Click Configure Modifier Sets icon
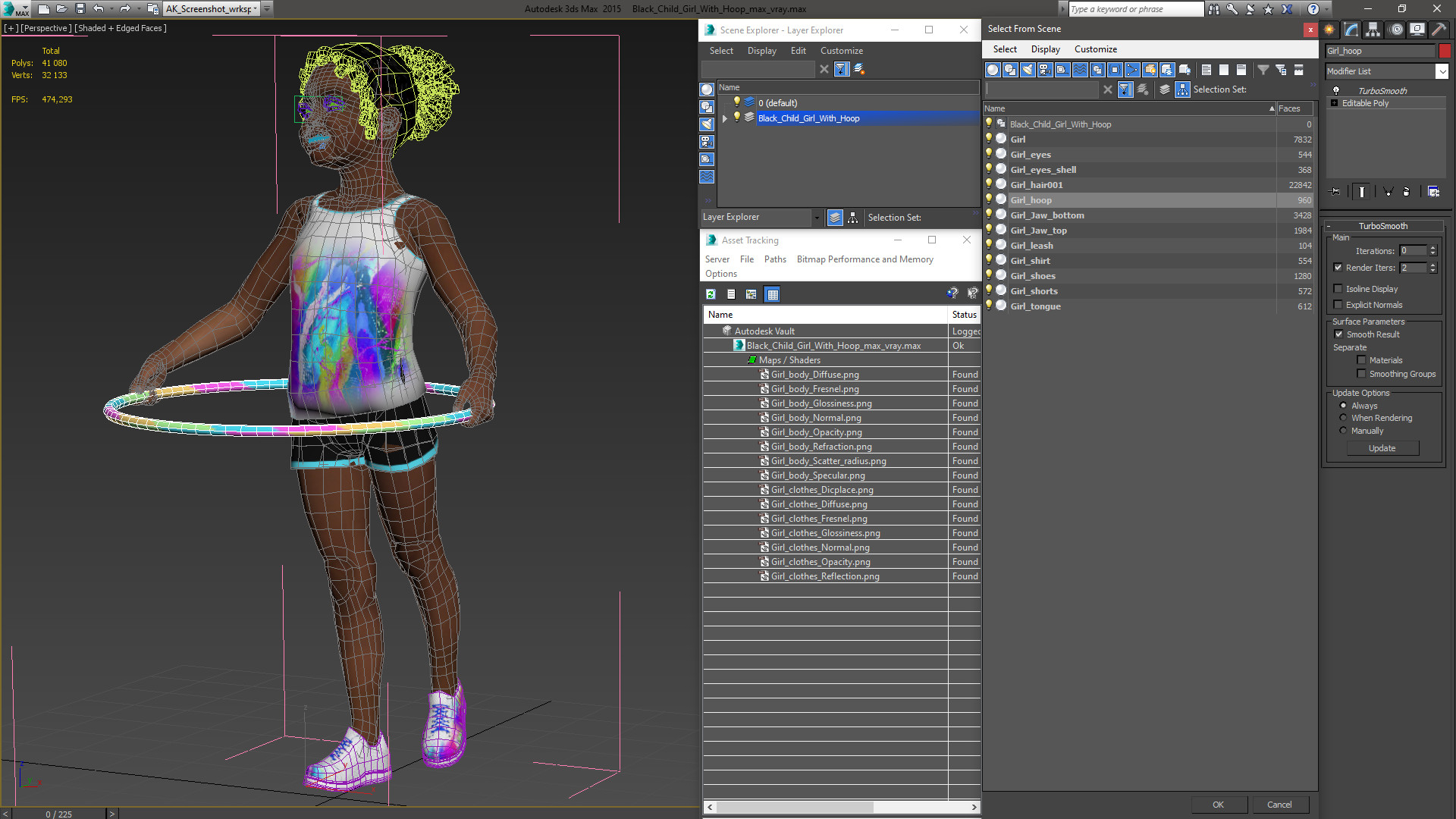Screen dimensions: 1456x819 pyautogui.click(x=1433, y=192)
